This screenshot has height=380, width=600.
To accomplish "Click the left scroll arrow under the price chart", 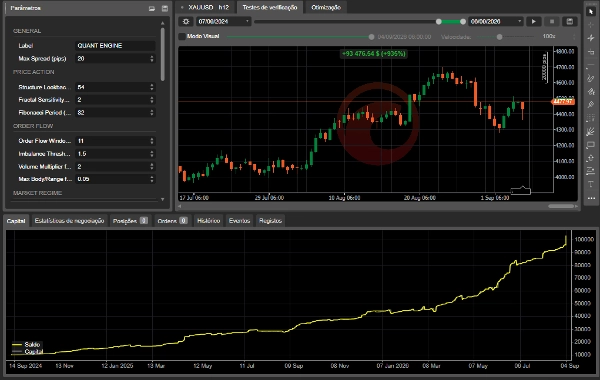I will click(180, 206).
